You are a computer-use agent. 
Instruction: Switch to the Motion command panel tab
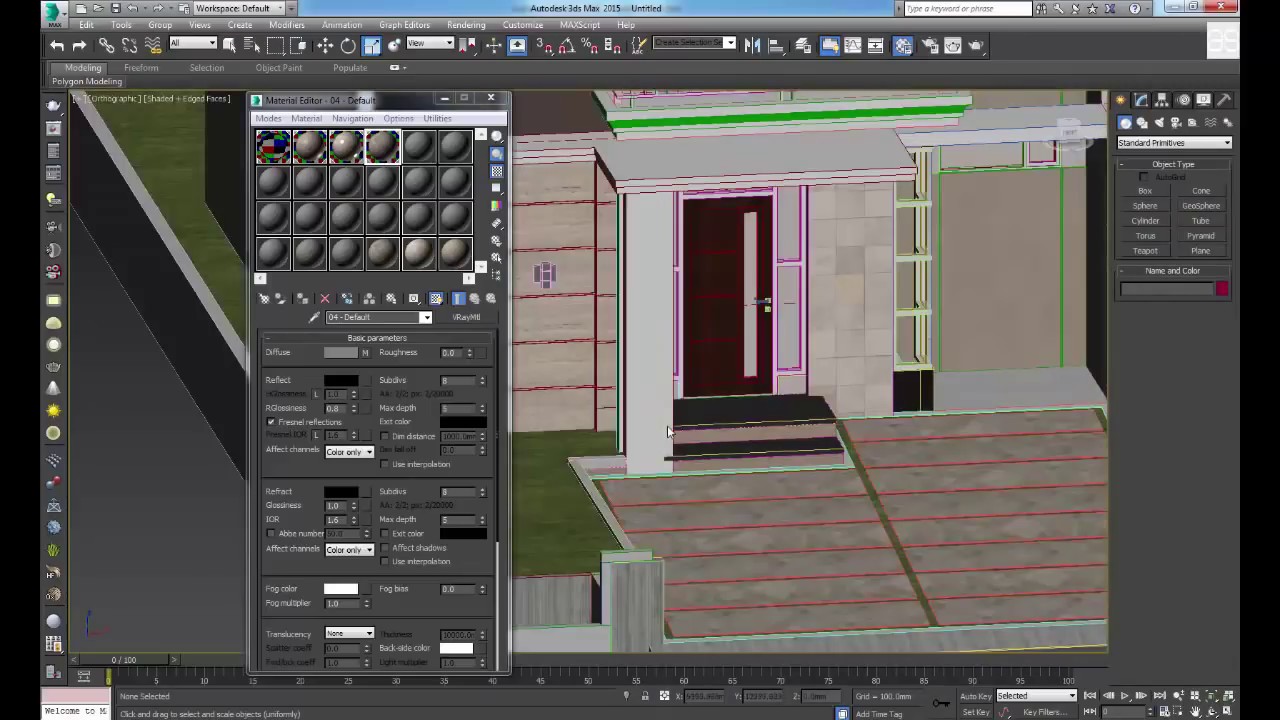coord(1184,100)
